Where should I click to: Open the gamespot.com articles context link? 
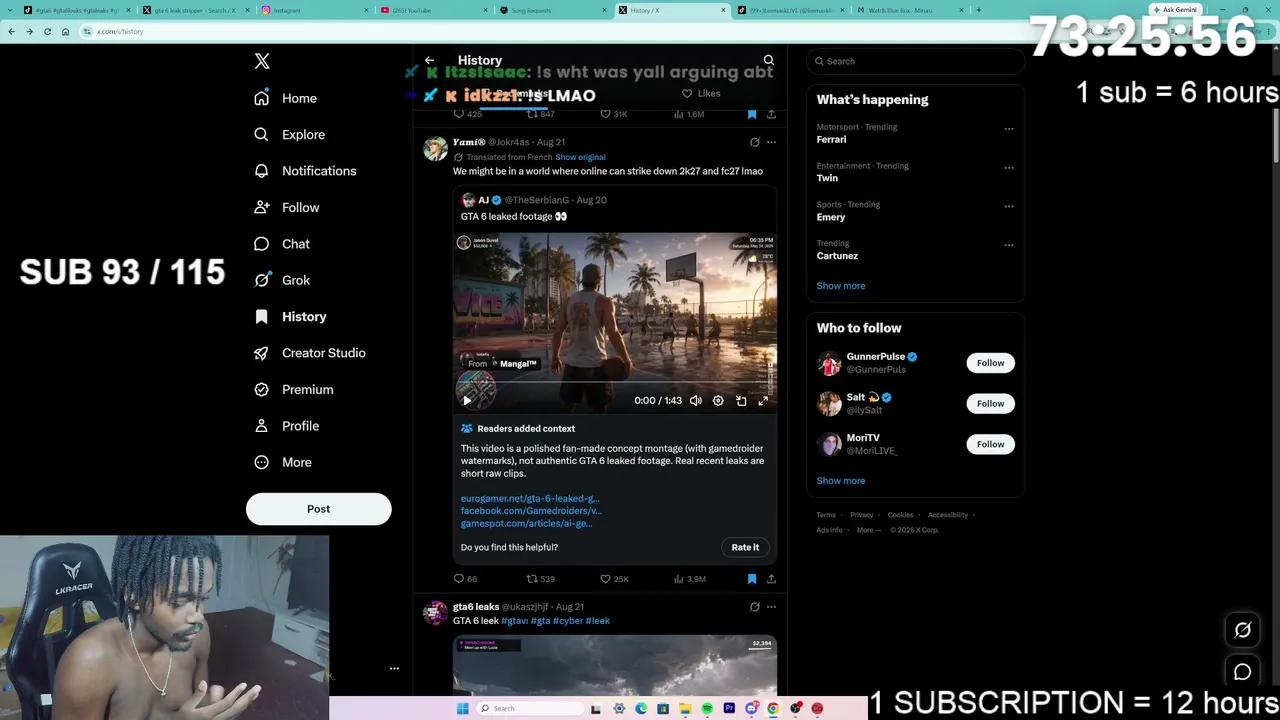coord(526,523)
